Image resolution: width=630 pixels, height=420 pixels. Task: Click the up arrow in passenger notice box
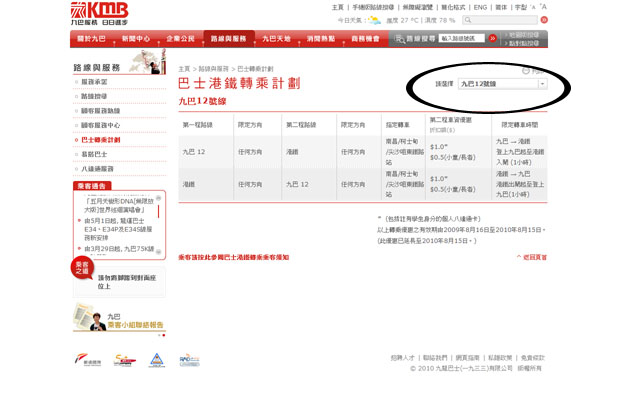(159, 198)
